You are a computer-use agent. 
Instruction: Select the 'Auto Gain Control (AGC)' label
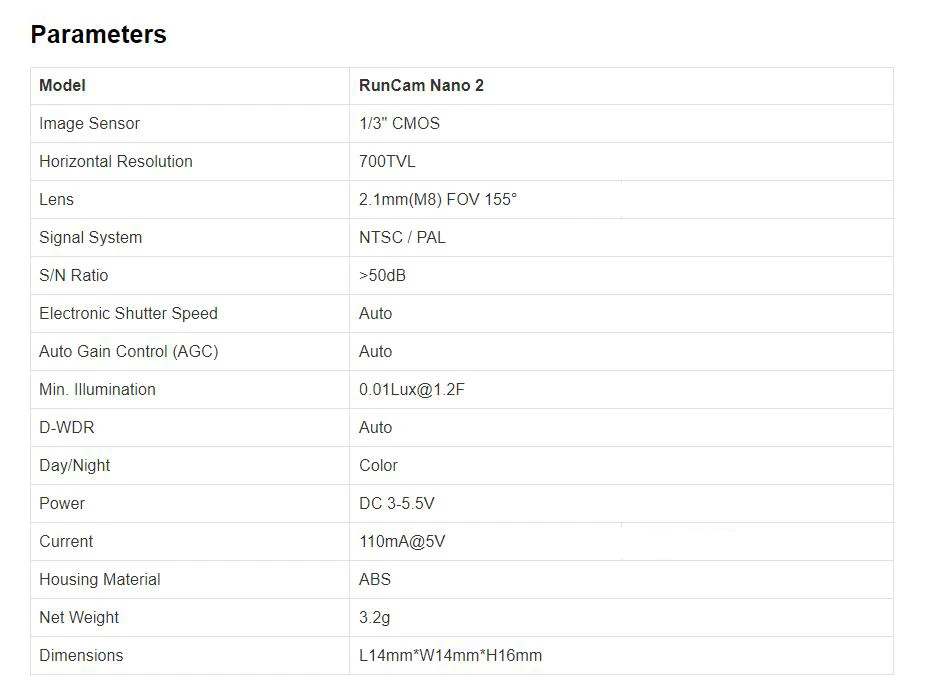click(129, 351)
